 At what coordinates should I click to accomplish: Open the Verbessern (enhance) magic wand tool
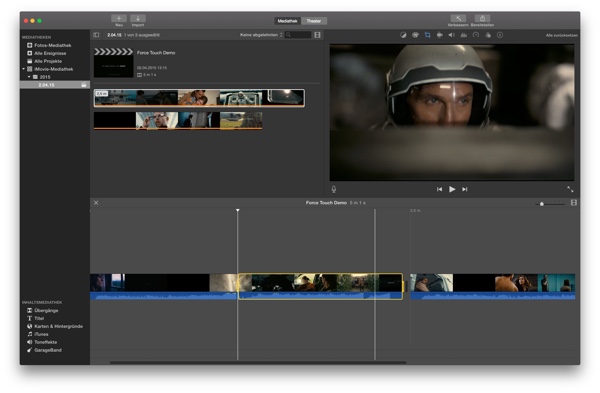458,18
